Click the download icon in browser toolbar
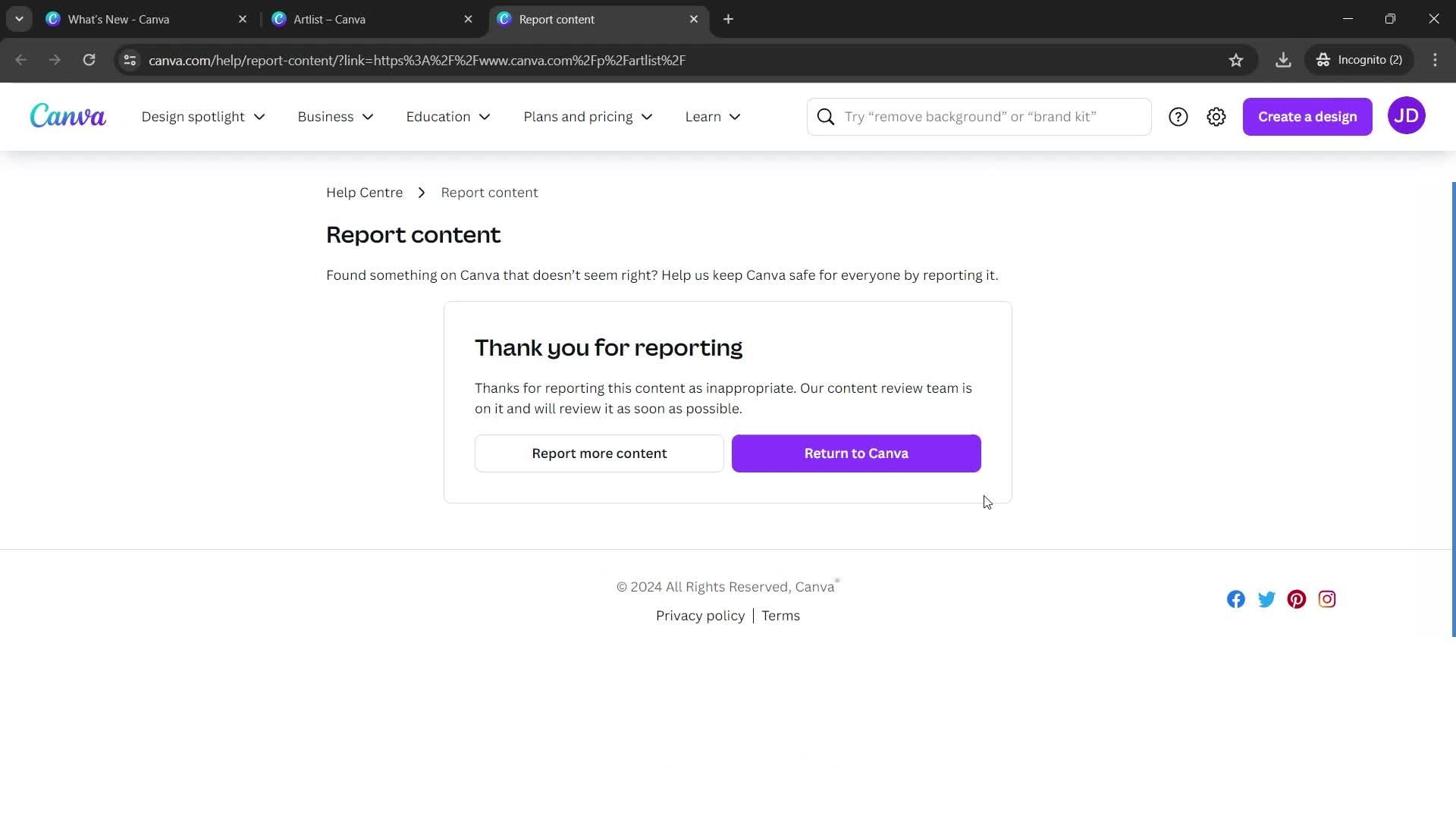Image resolution: width=1456 pixels, height=819 pixels. click(x=1283, y=59)
